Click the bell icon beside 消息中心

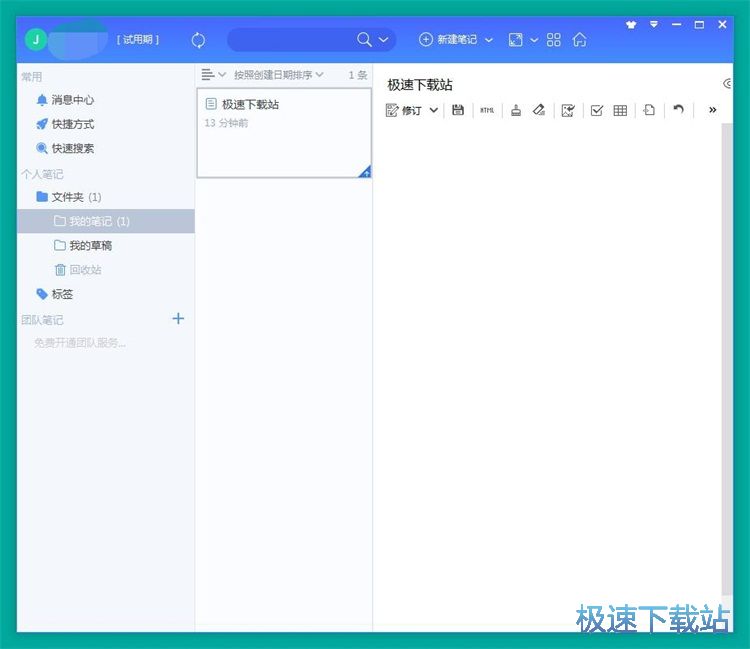[x=42, y=100]
